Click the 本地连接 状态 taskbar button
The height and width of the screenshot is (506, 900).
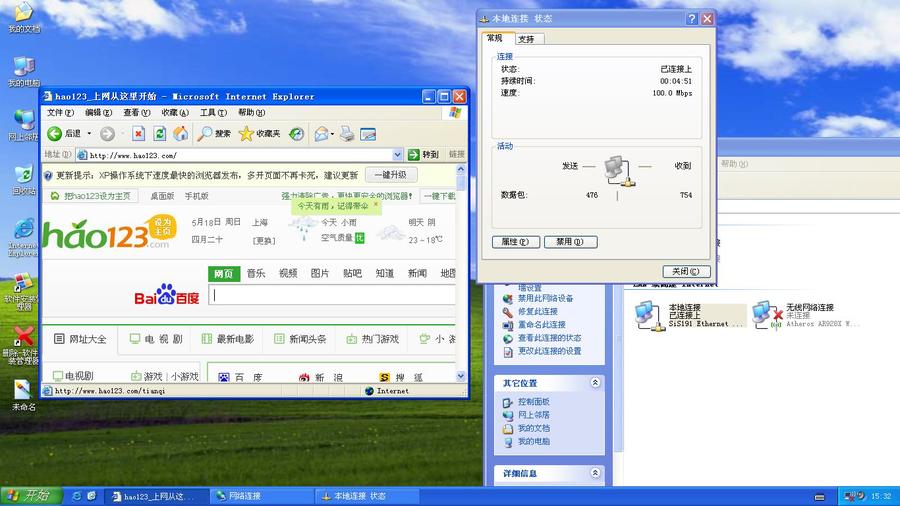pyautogui.click(x=367, y=496)
